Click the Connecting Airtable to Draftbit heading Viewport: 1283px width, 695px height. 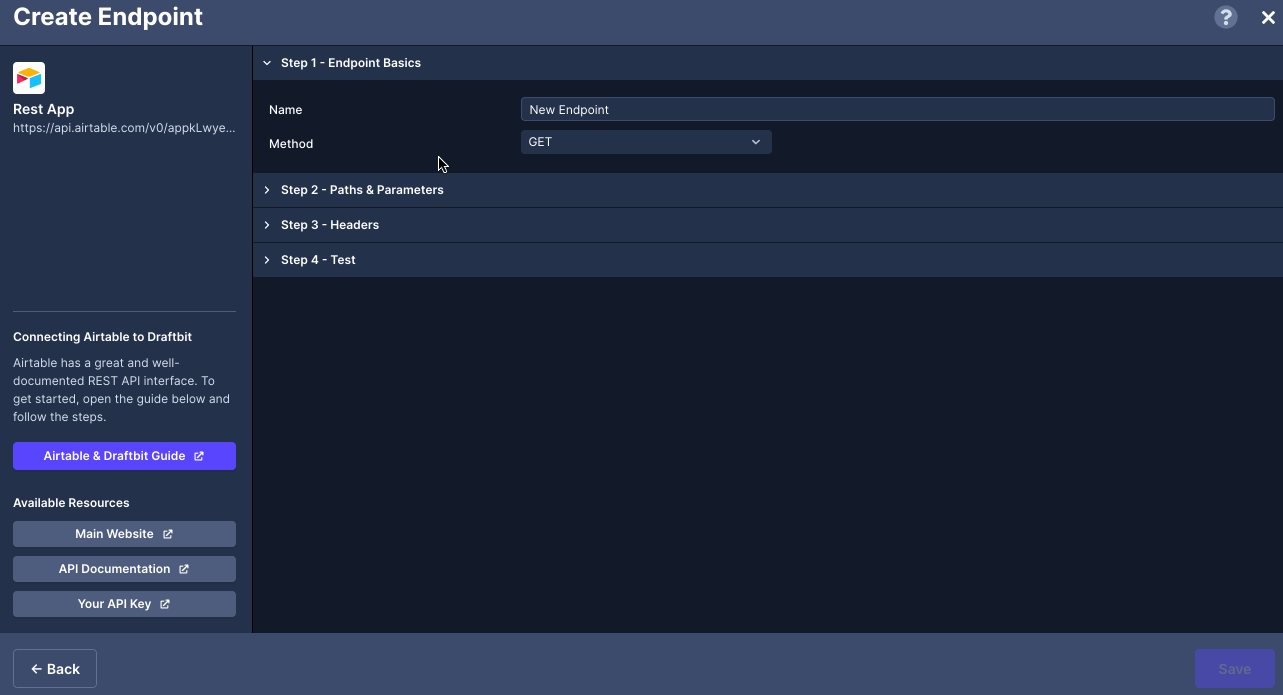pos(102,337)
